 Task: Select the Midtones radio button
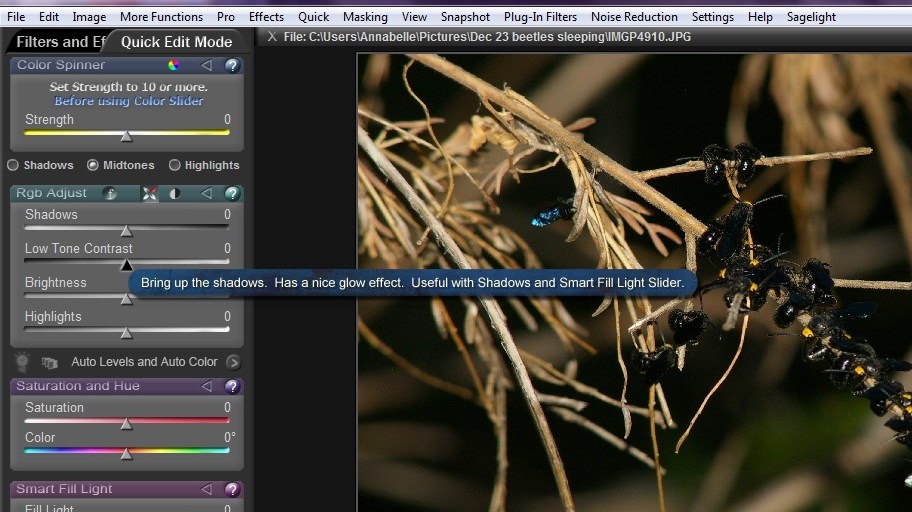[x=93, y=165]
